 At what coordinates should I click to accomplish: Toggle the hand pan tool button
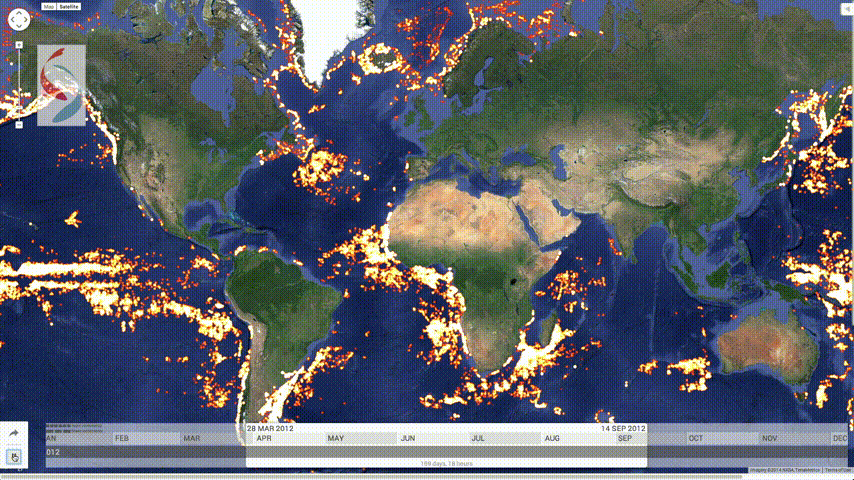pyautogui.click(x=15, y=457)
